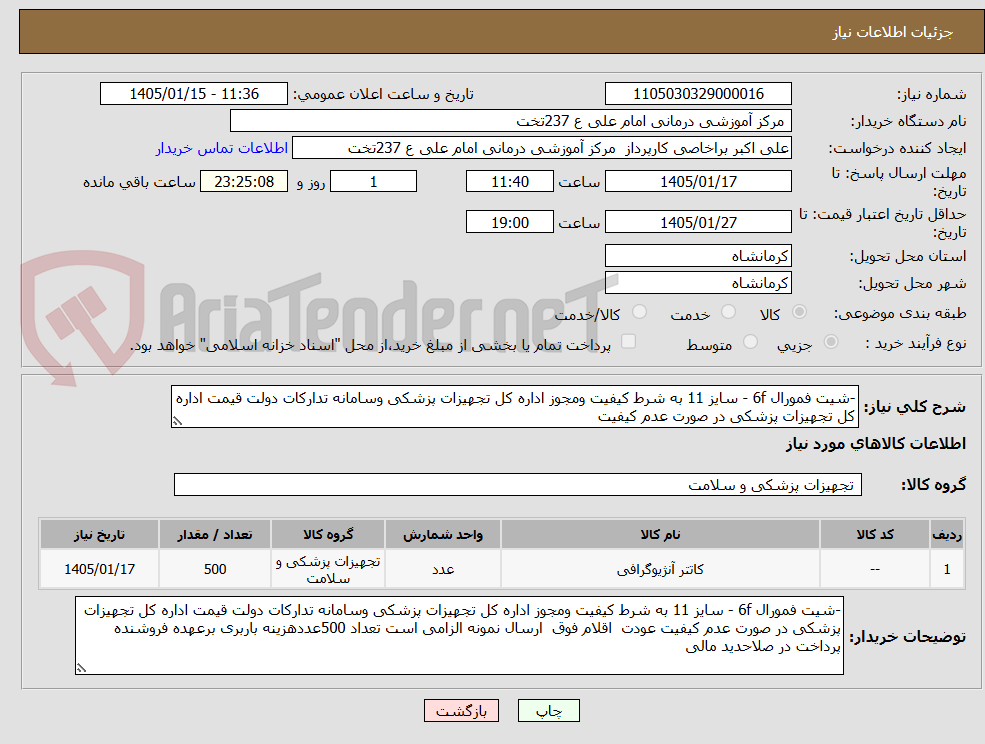The image size is (985, 744).
Task: Click the تعداد / مقدار column header
Action: point(215,534)
